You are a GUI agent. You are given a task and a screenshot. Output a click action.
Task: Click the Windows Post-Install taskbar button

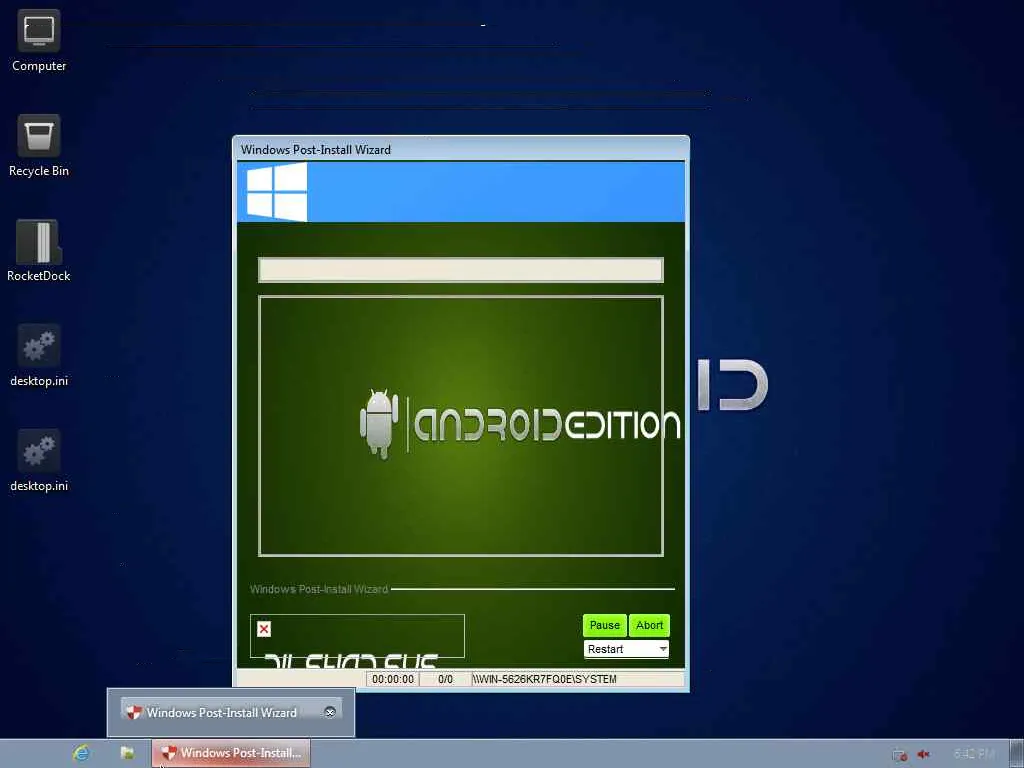click(x=231, y=753)
